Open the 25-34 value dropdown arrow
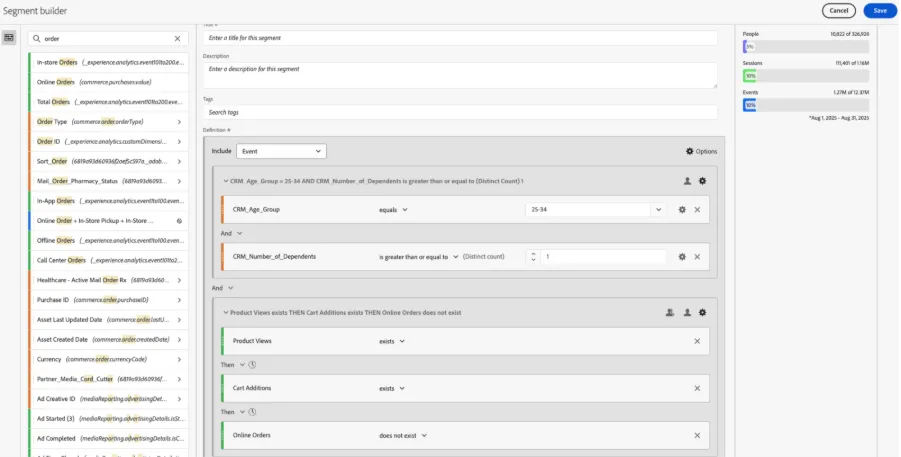 pyautogui.click(x=659, y=210)
